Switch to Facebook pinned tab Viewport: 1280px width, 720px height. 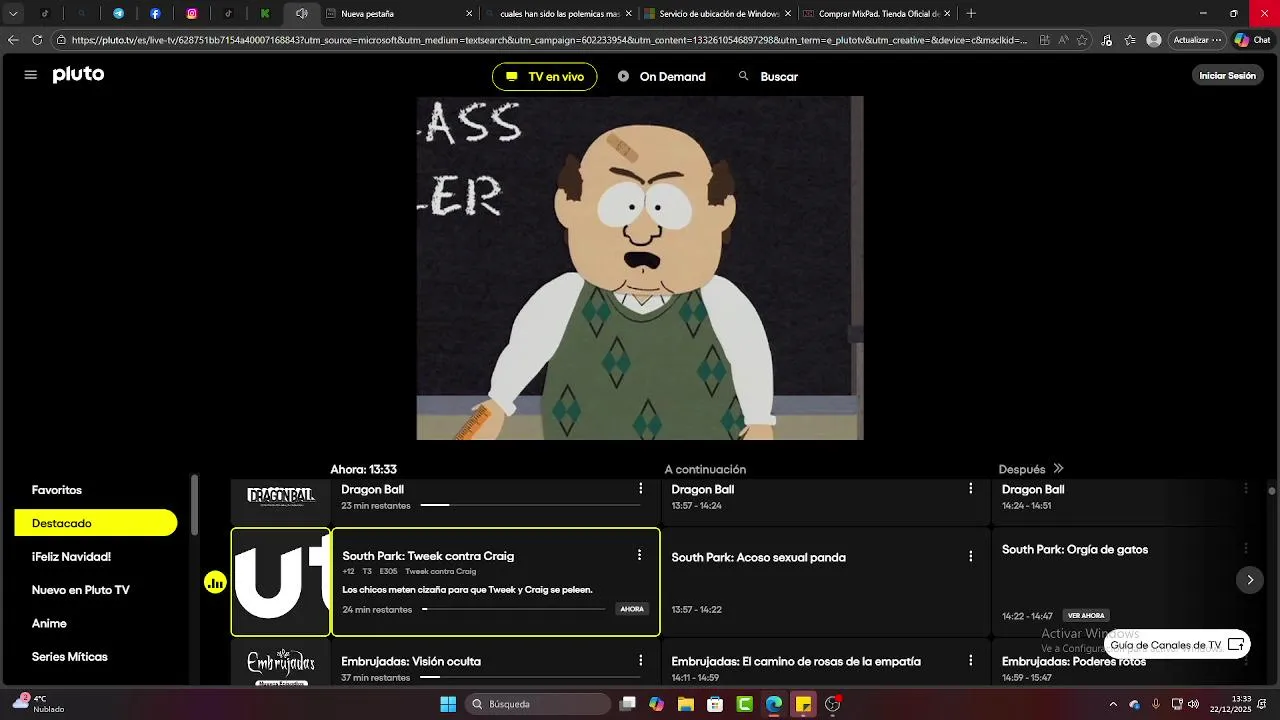pyautogui.click(x=155, y=14)
